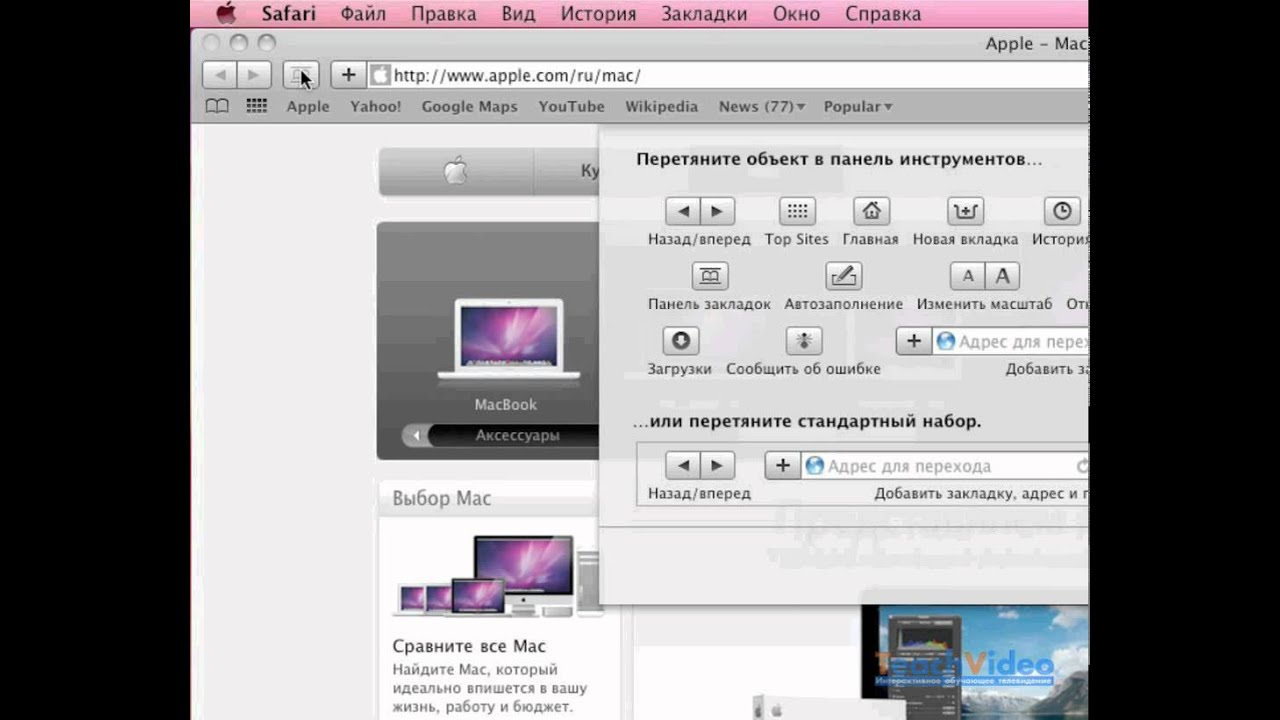The width and height of the screenshot is (1280, 720).
Task: Expand the News (77) bookmarks folder
Action: (762, 106)
